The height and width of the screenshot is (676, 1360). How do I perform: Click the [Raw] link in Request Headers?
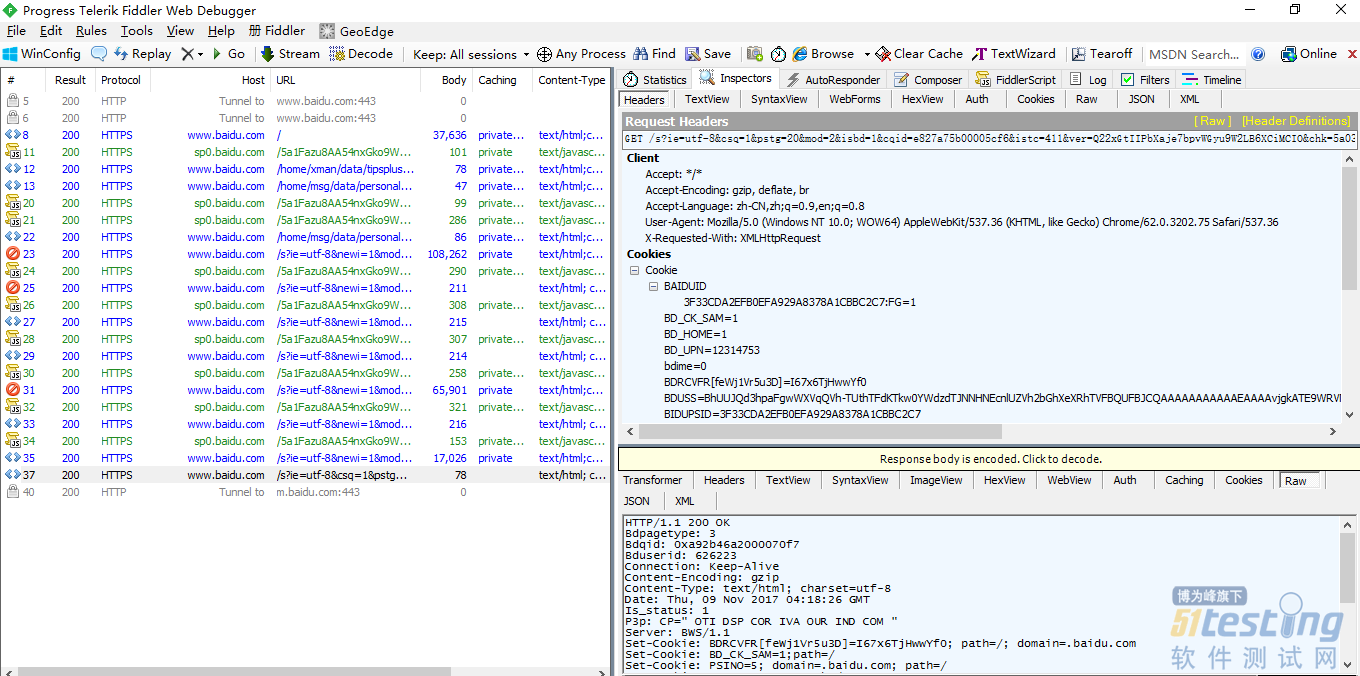[x=1212, y=121]
